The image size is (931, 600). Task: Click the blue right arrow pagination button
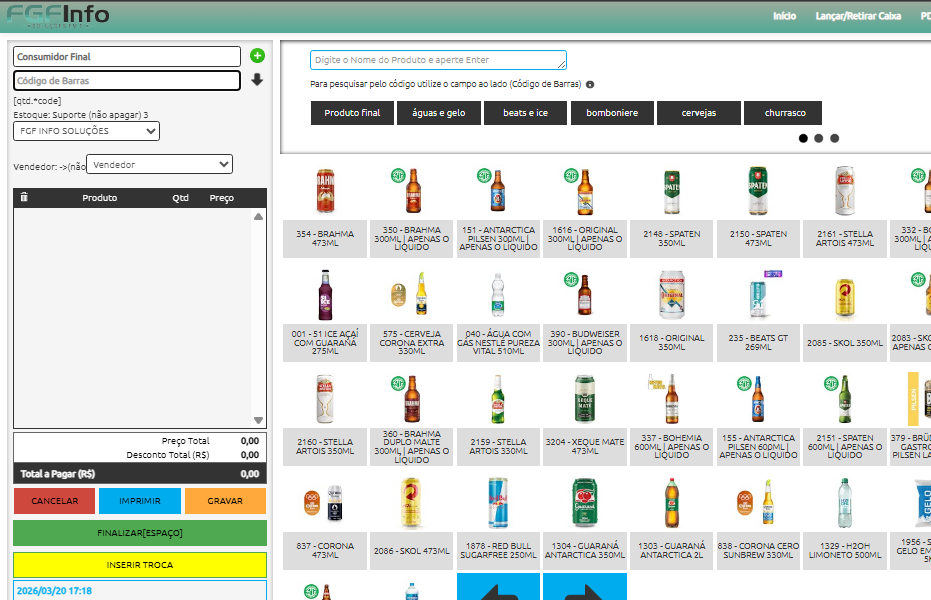584,587
